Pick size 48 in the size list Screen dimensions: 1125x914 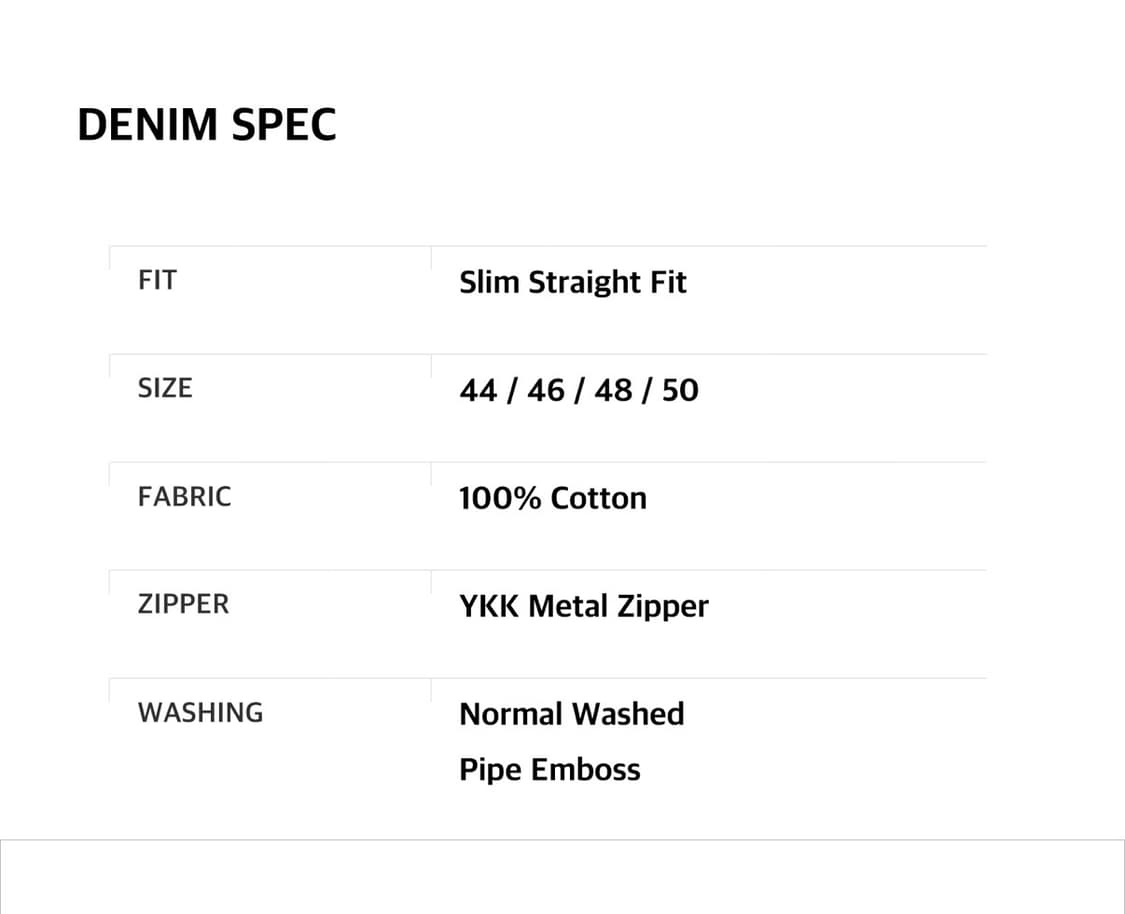[613, 390]
